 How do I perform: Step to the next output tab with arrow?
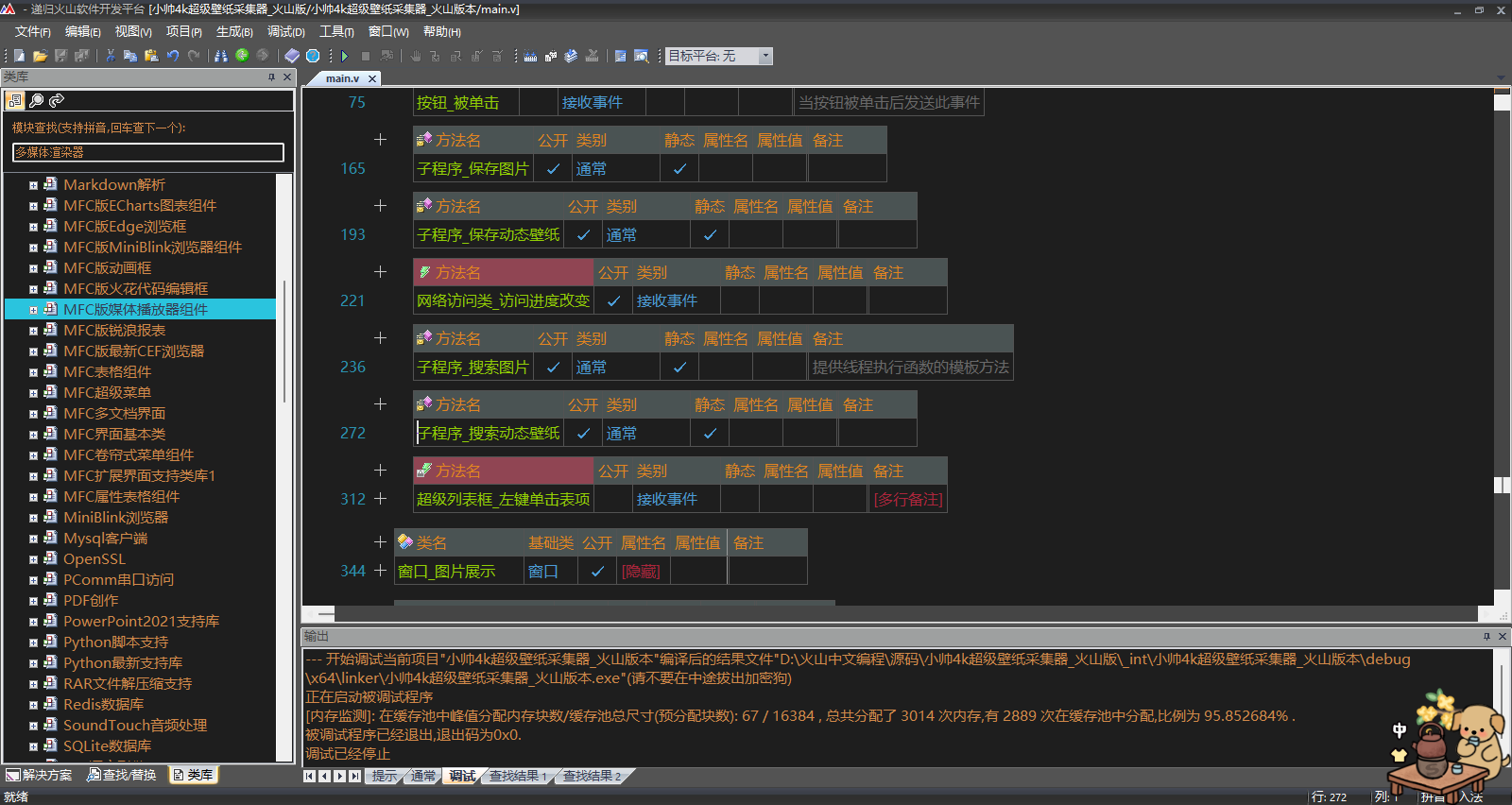(339, 776)
